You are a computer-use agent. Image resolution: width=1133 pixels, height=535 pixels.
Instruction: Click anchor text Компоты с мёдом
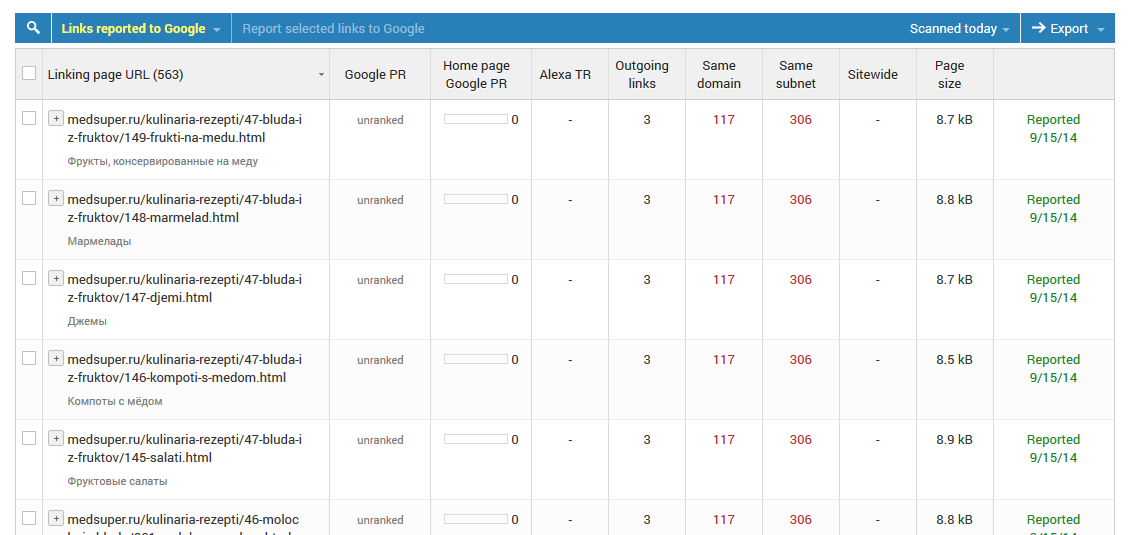pyautogui.click(x=115, y=401)
